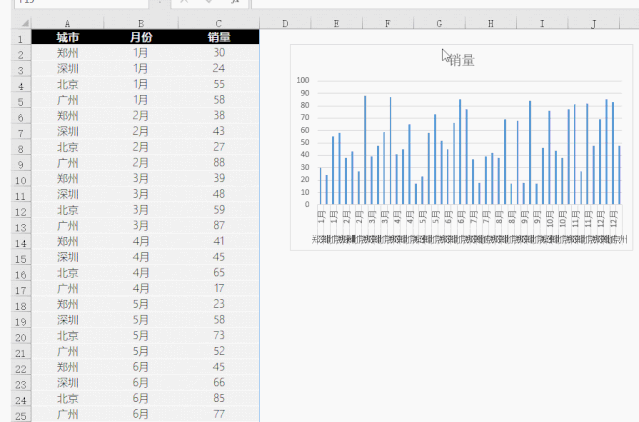Click column F header
Viewport: 639px width, 422px height.
[x=386, y=23]
